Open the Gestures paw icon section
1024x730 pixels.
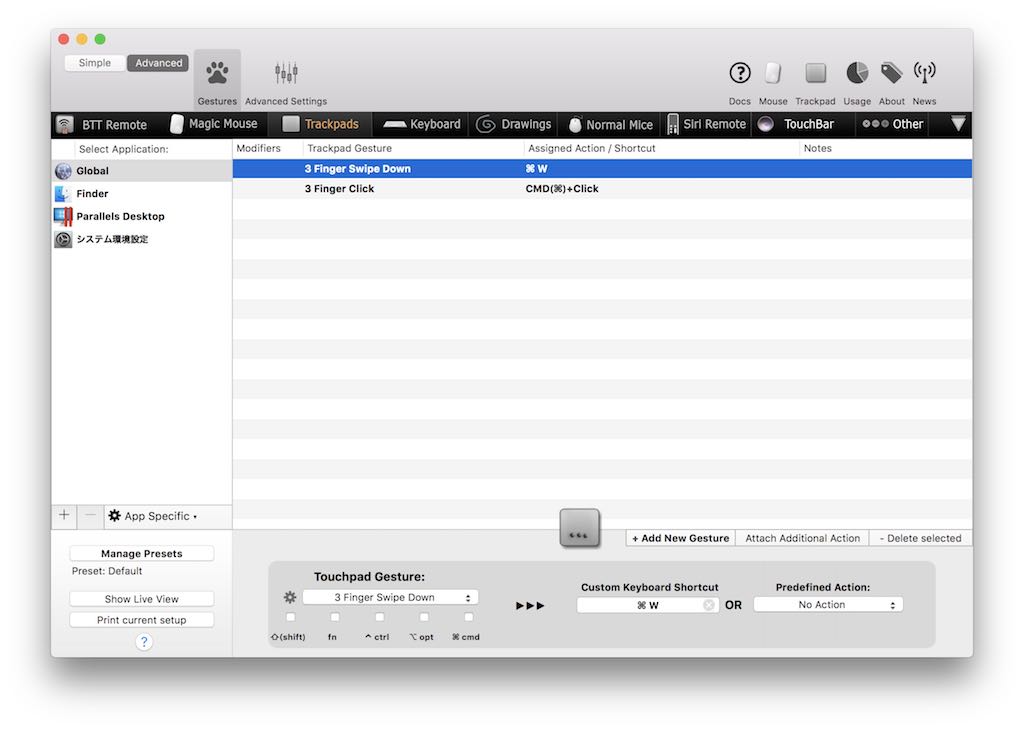[x=217, y=78]
